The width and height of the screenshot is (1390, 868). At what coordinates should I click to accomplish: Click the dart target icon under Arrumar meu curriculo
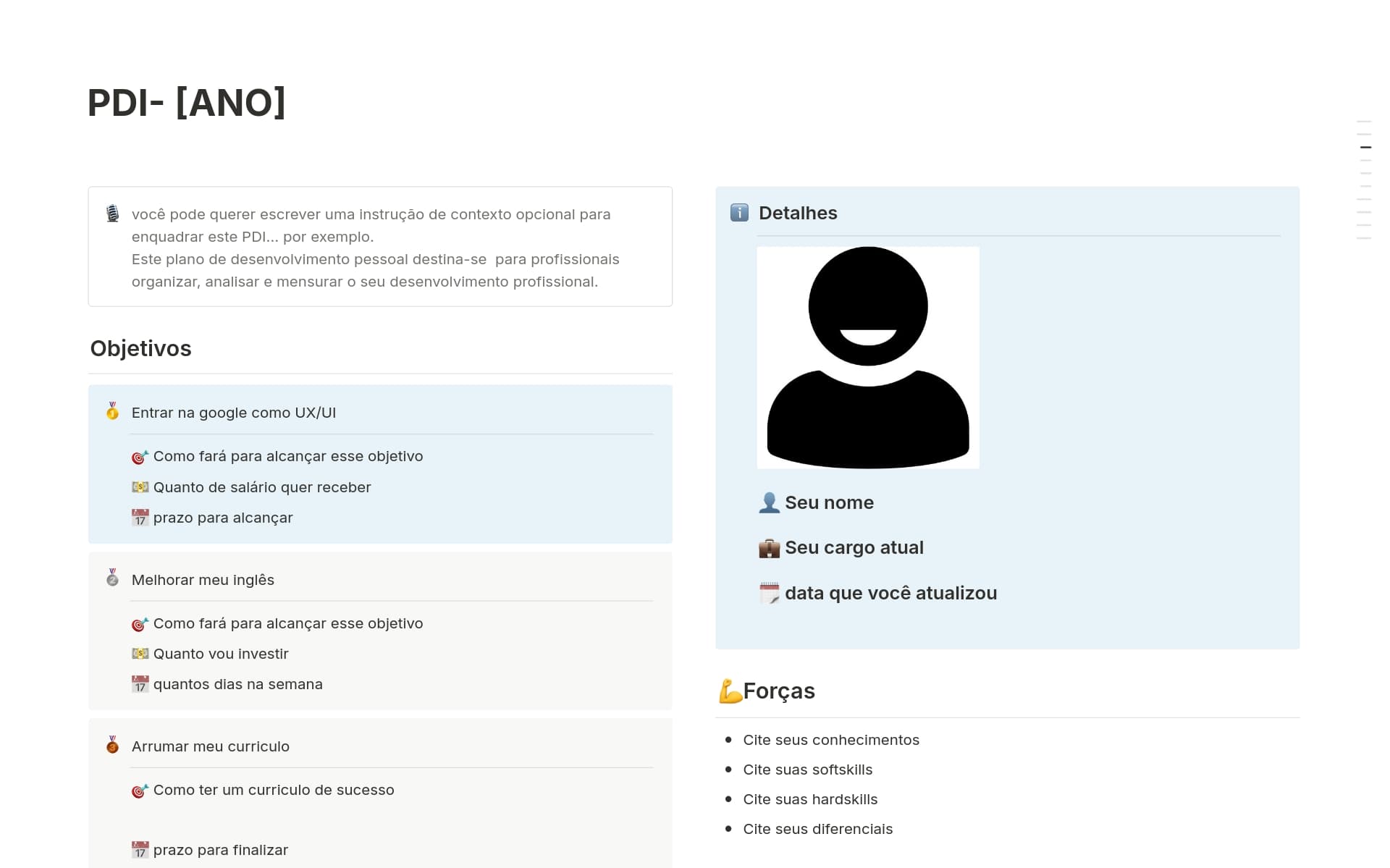click(140, 791)
